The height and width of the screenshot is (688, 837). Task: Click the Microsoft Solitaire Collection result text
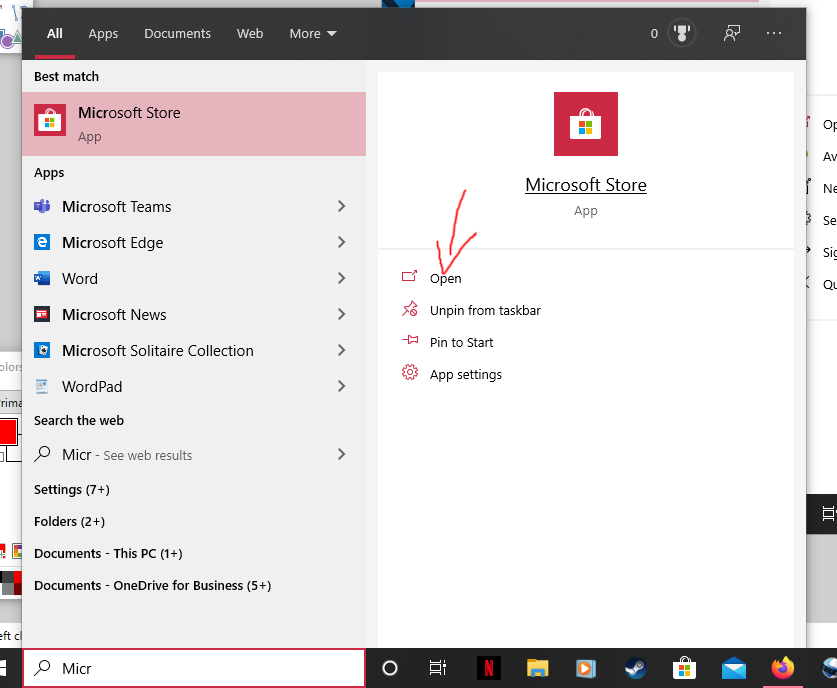click(x=157, y=351)
